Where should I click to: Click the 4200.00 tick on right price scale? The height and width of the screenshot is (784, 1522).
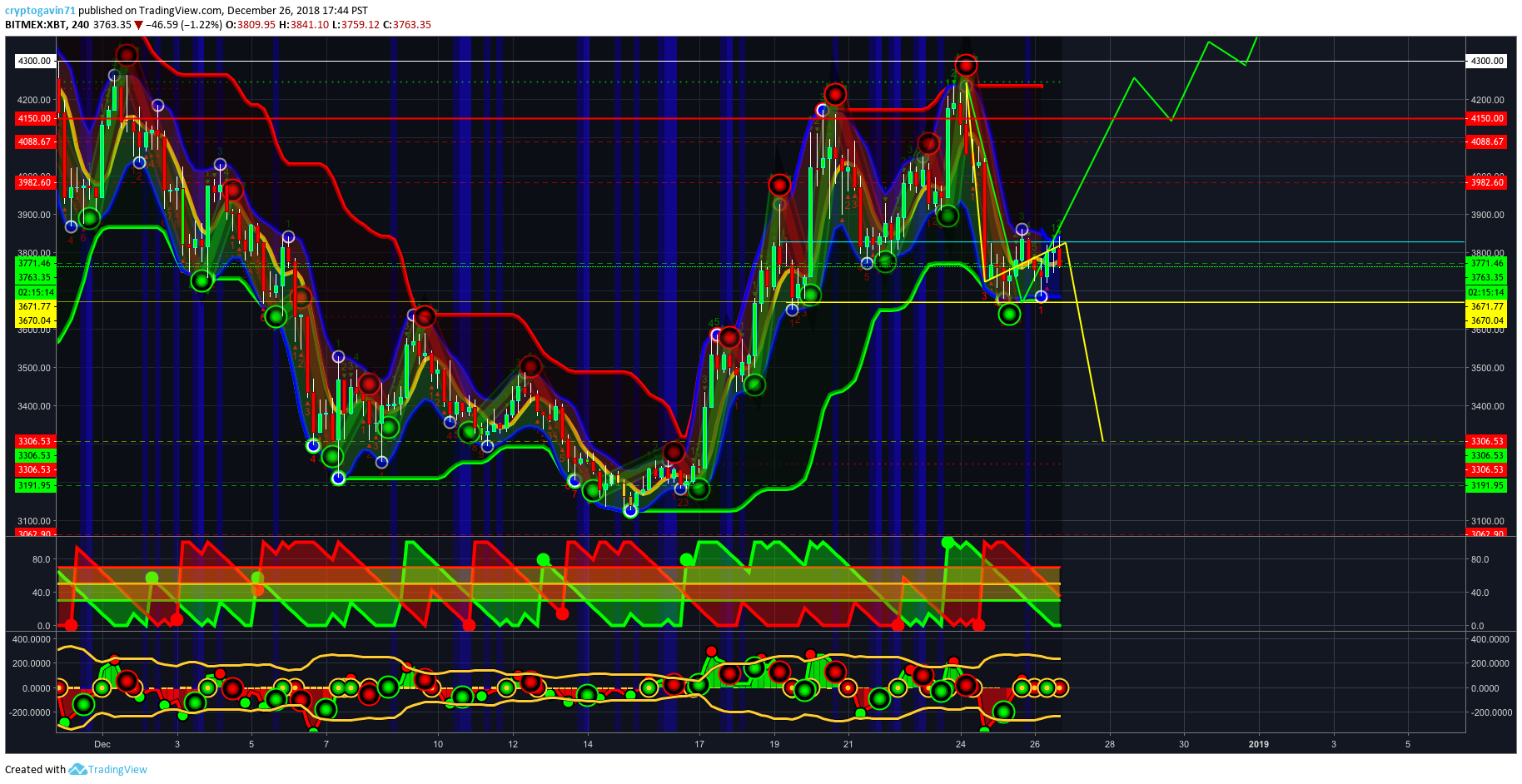tap(1487, 100)
